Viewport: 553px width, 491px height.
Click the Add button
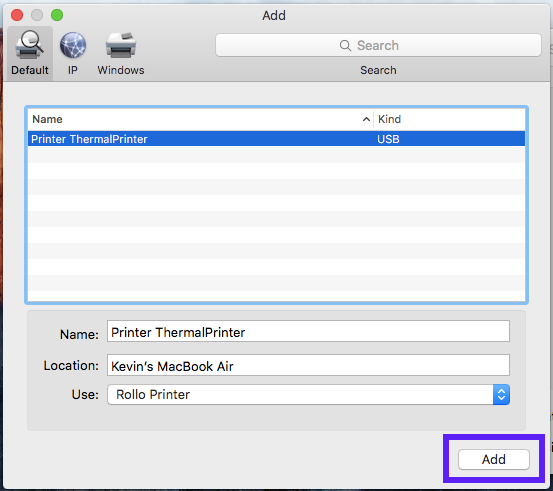coord(494,459)
